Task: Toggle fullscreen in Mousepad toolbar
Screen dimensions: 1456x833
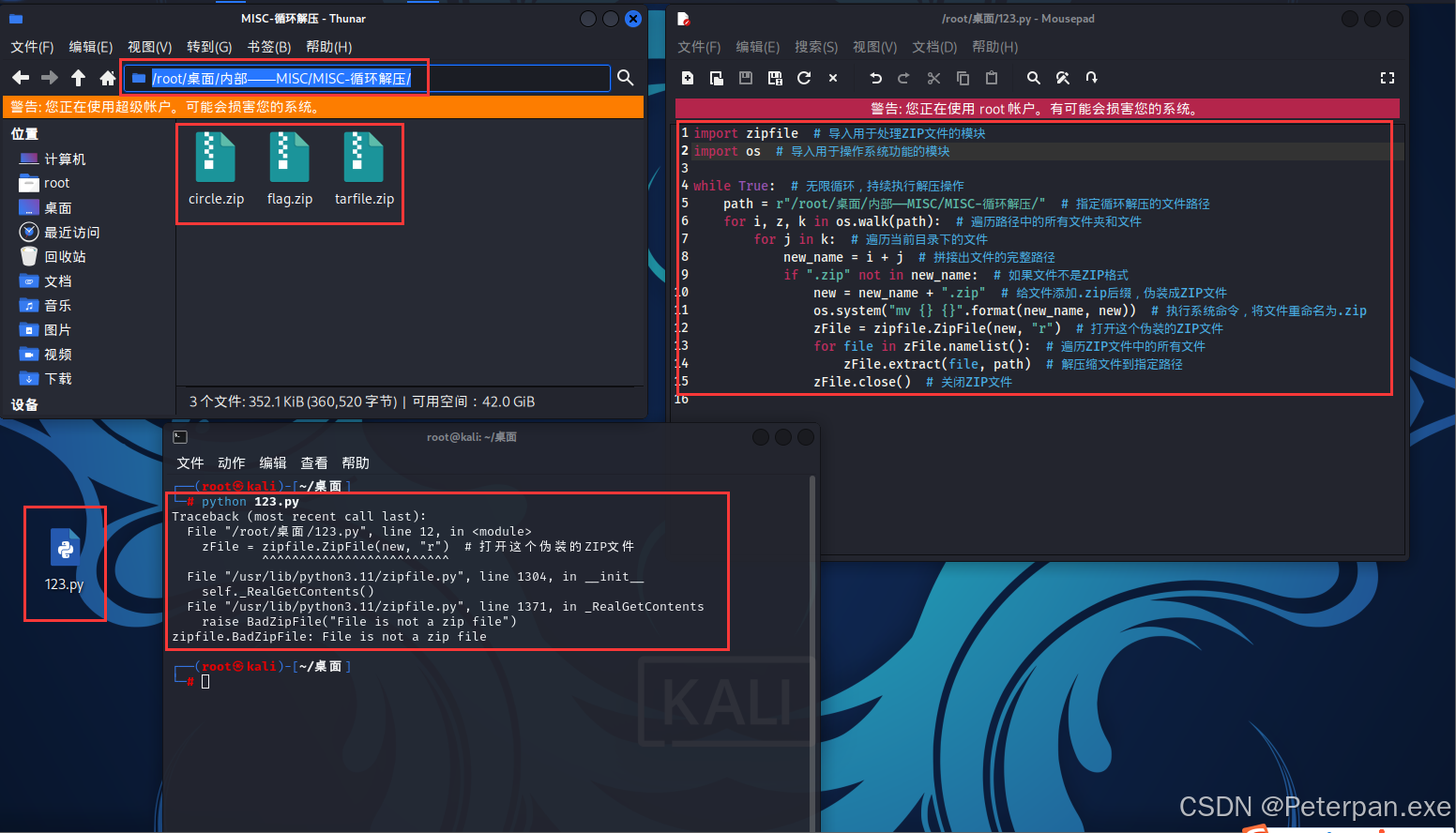Action: (1388, 78)
